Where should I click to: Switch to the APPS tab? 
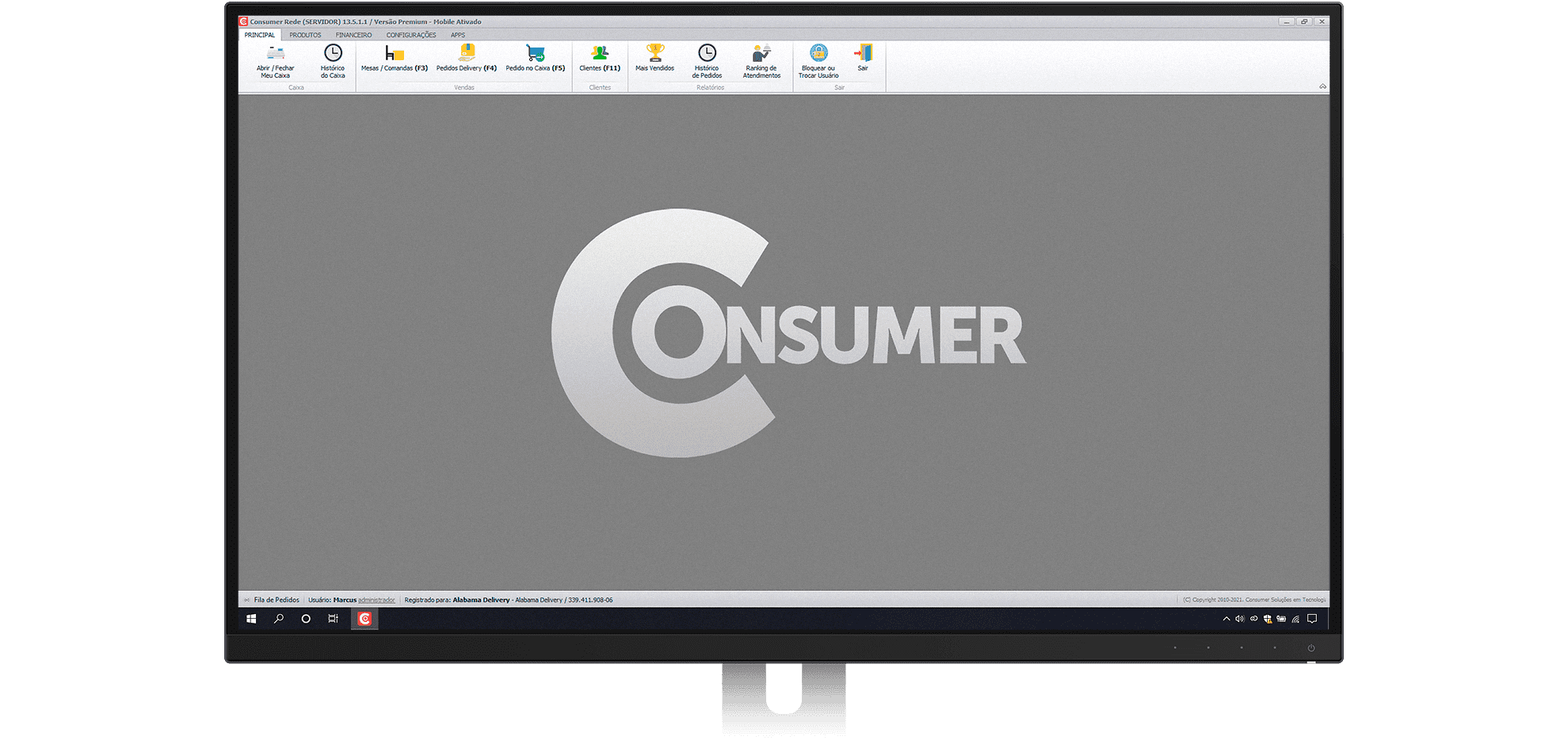pyautogui.click(x=458, y=35)
